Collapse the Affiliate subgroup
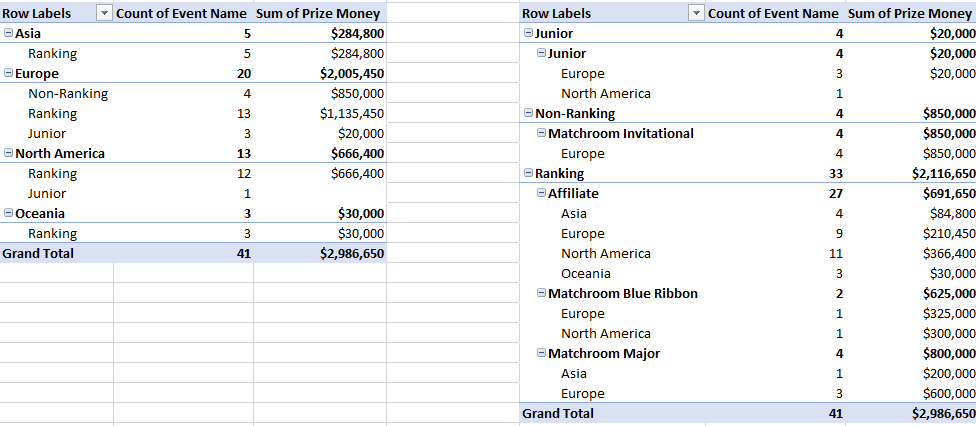The width and height of the screenshot is (976, 426). (542, 194)
